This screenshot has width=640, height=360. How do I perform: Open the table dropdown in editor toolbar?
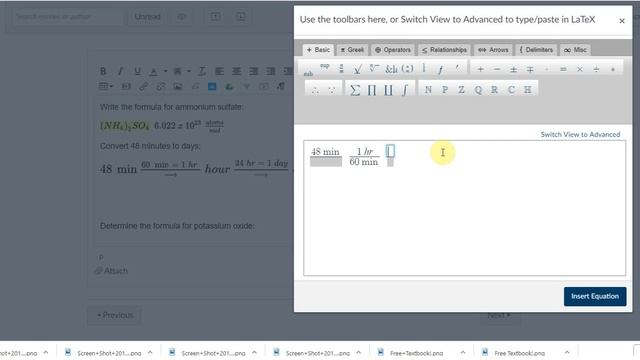106,86
